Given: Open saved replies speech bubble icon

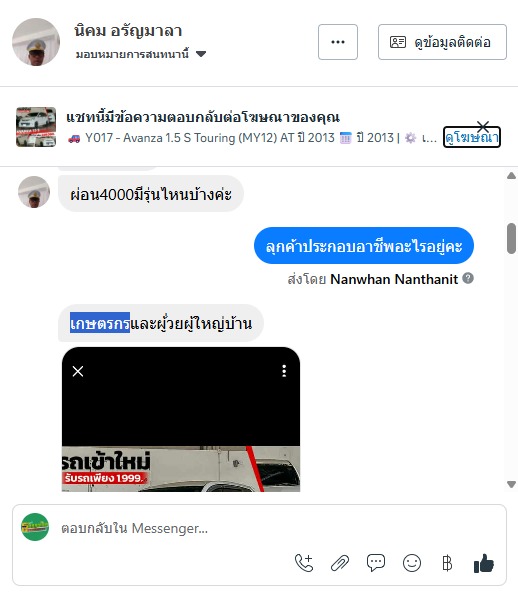Looking at the screenshot, I should click(375, 563).
